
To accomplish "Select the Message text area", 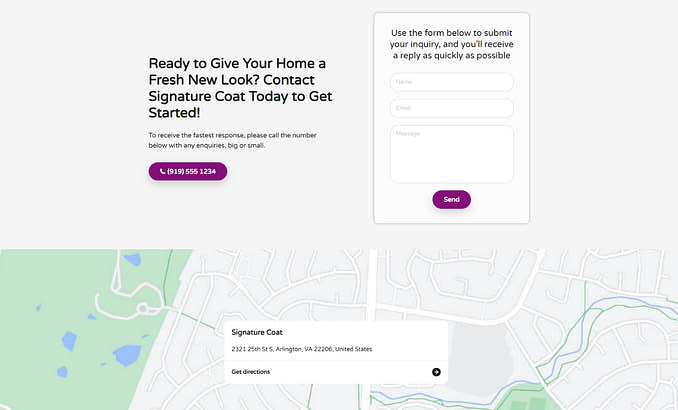I will (451, 153).
